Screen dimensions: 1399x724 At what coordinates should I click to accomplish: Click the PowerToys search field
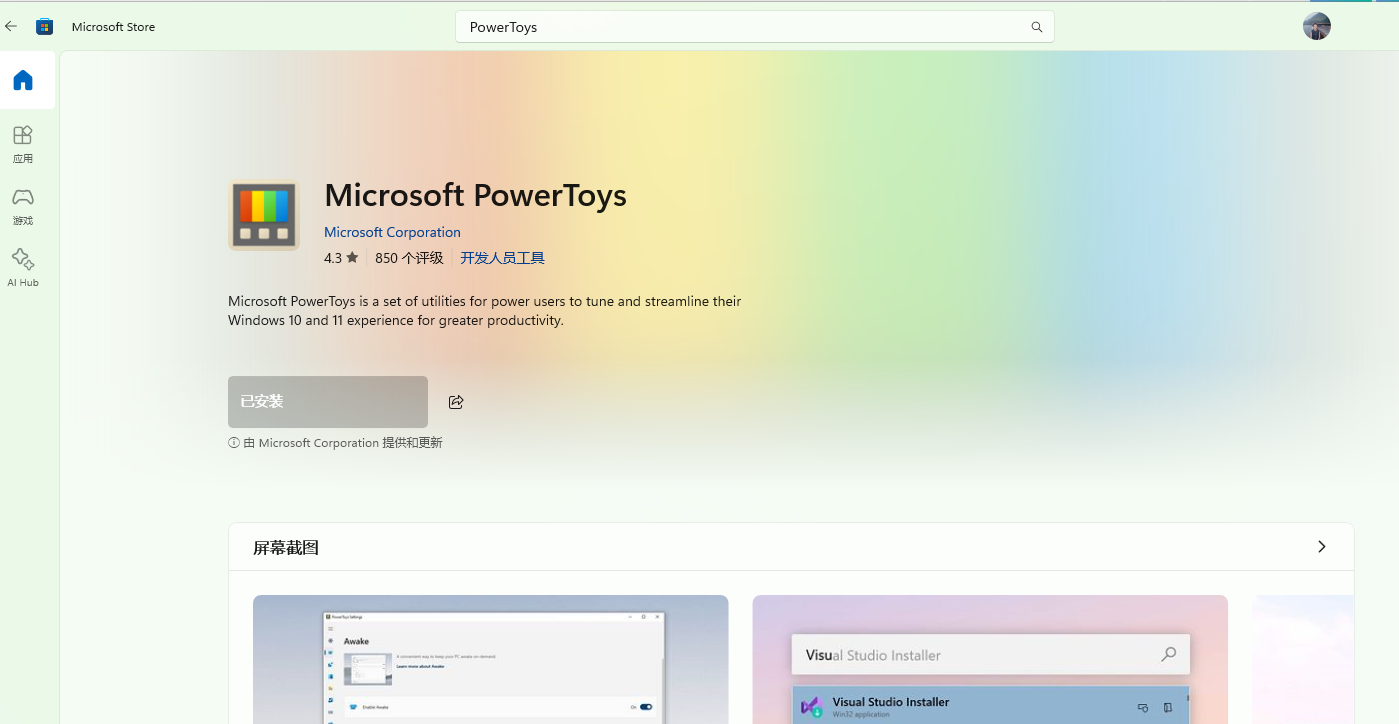[755, 27]
